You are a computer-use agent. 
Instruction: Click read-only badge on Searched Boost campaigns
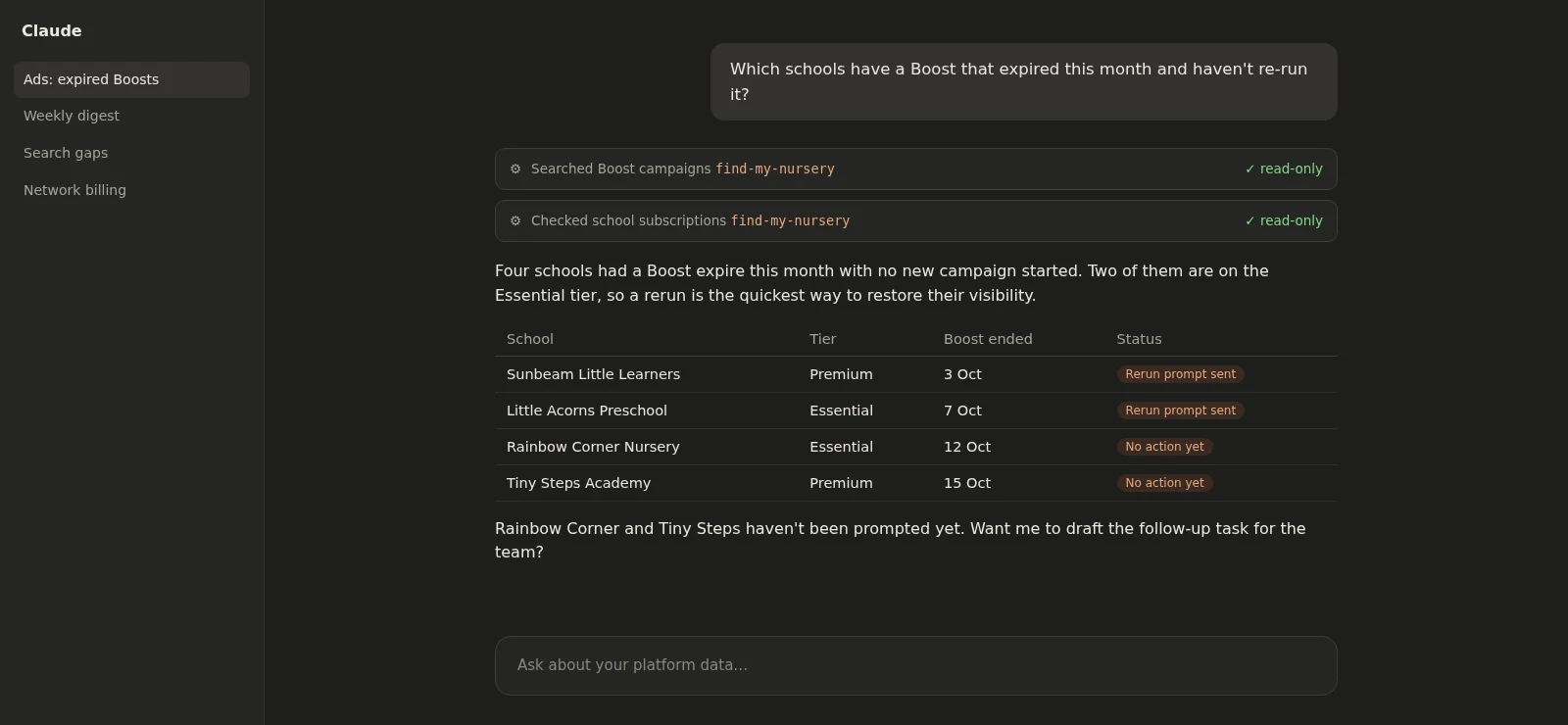point(1284,169)
